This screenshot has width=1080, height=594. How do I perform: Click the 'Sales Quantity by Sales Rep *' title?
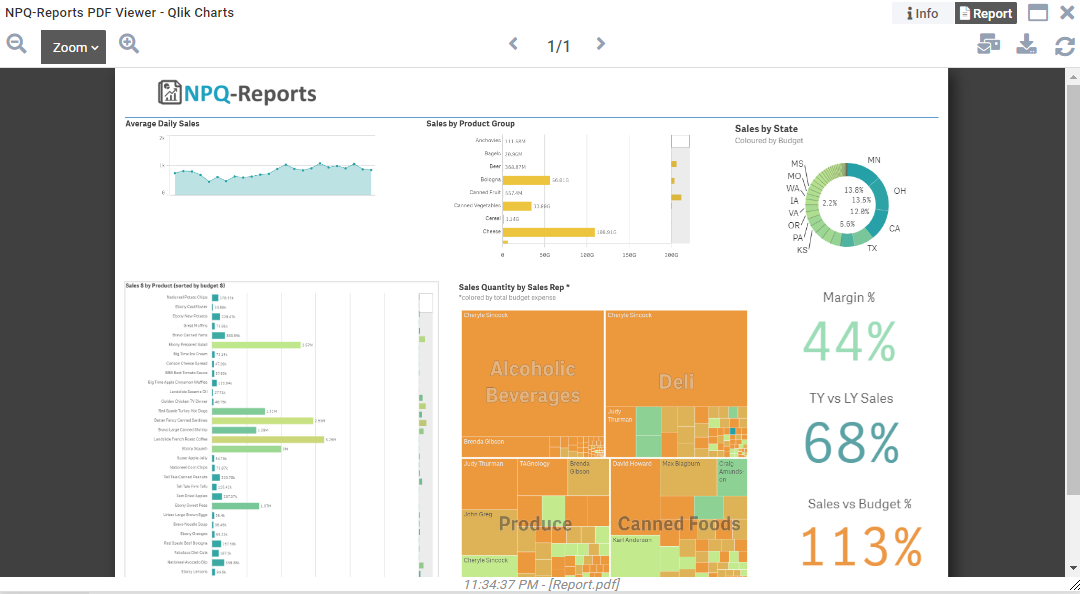pos(514,287)
